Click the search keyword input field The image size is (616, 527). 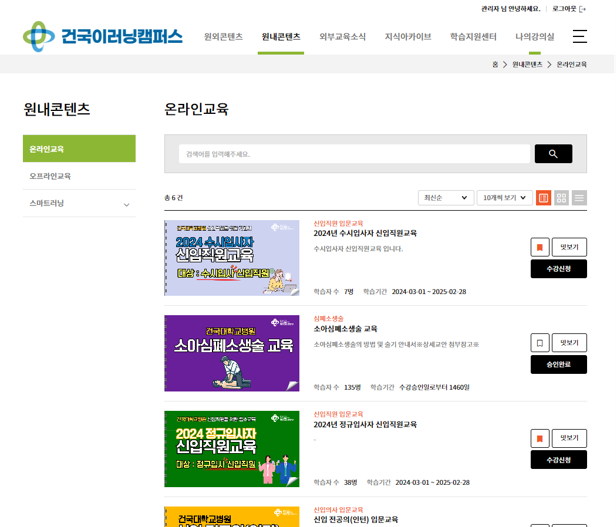[x=354, y=154]
